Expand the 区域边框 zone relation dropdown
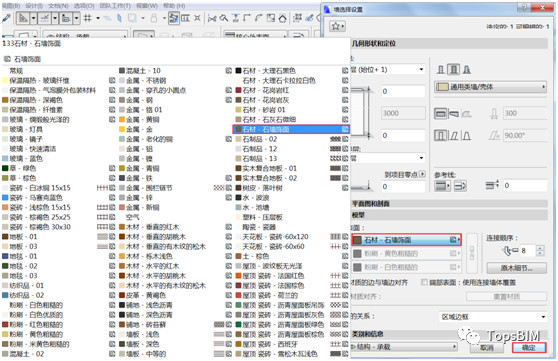This screenshot has height=361, width=558. (x=493, y=316)
